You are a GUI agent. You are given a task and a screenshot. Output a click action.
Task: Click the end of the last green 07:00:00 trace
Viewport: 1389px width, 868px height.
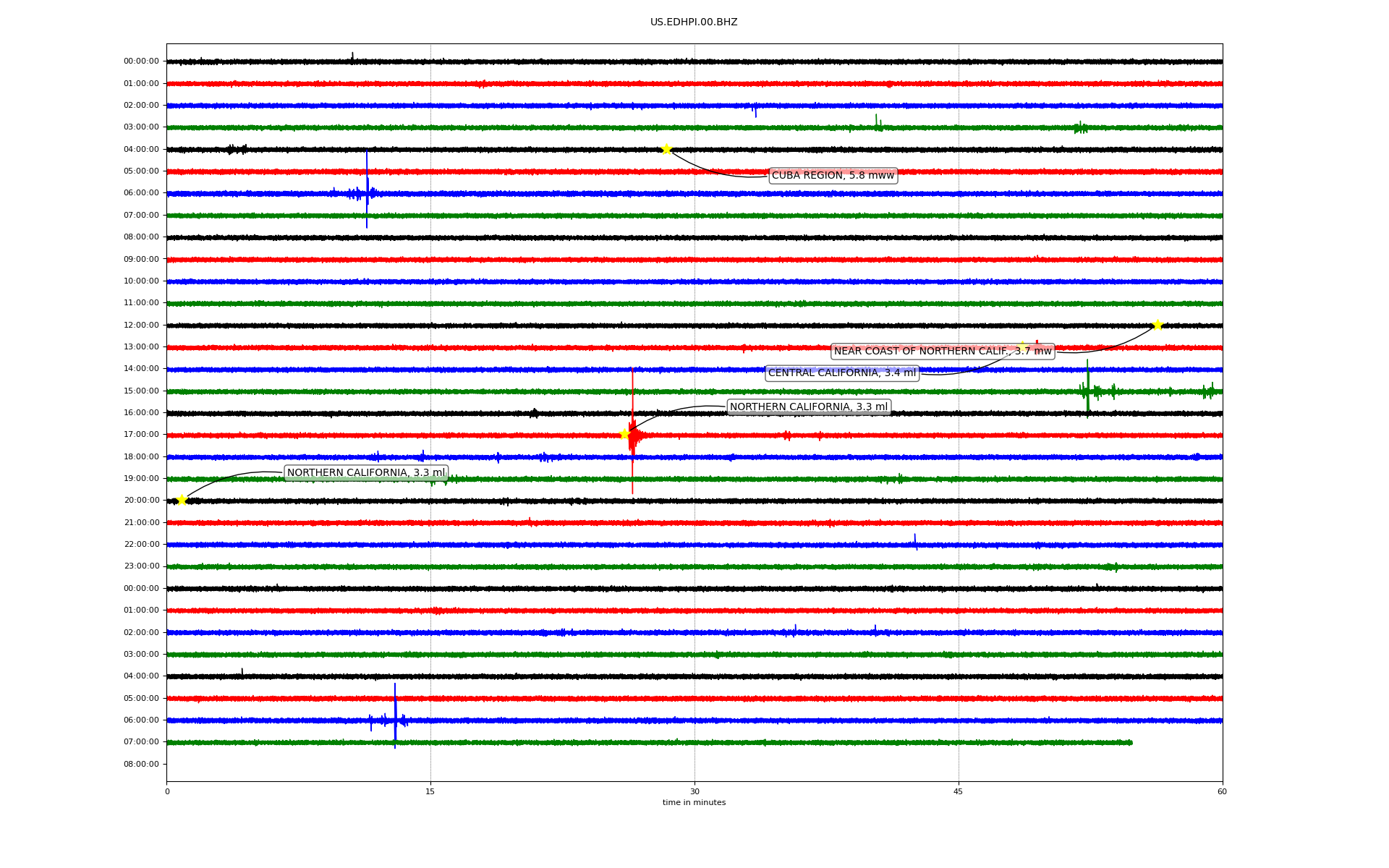(x=1131, y=742)
